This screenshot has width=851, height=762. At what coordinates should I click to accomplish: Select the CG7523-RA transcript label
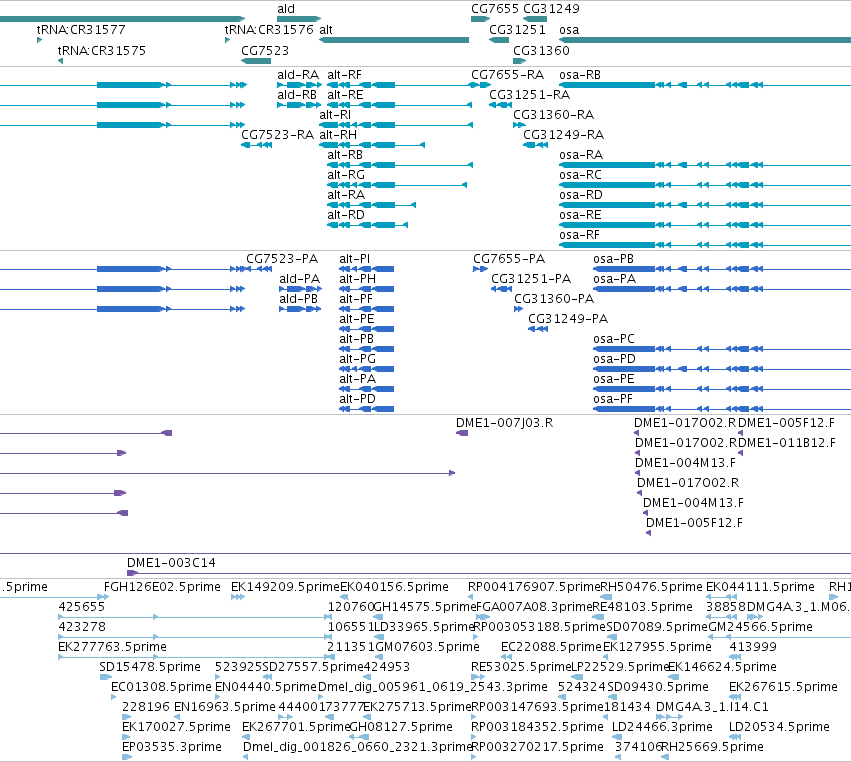tap(277, 135)
